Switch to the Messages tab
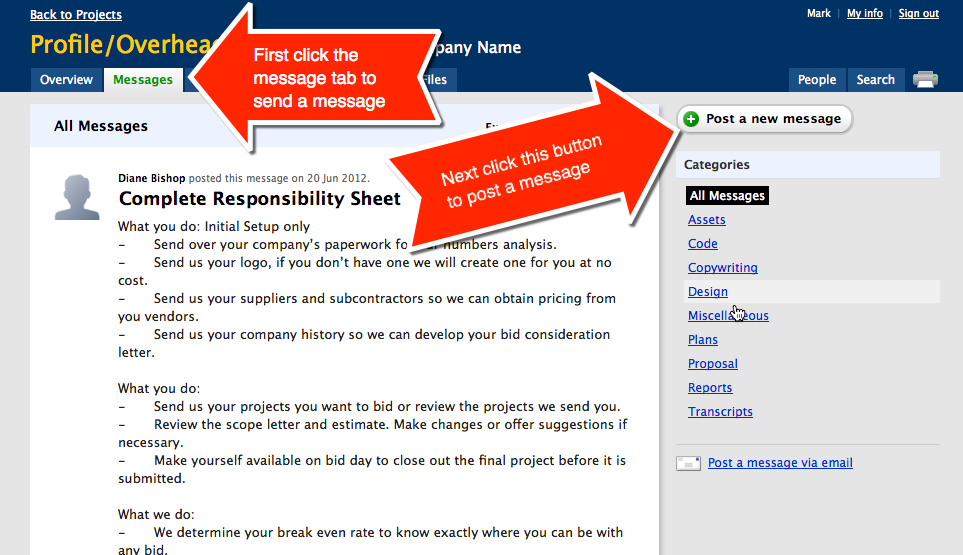The image size is (963, 555). click(x=143, y=80)
